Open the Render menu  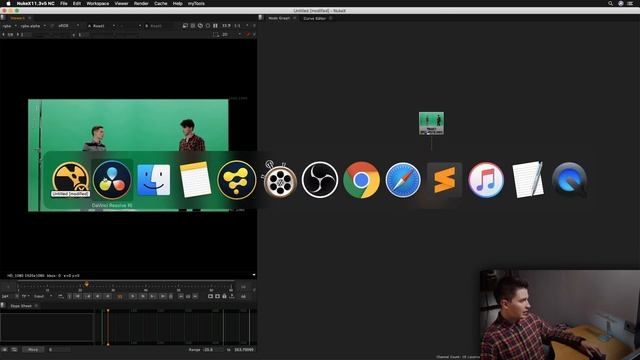[141, 3]
